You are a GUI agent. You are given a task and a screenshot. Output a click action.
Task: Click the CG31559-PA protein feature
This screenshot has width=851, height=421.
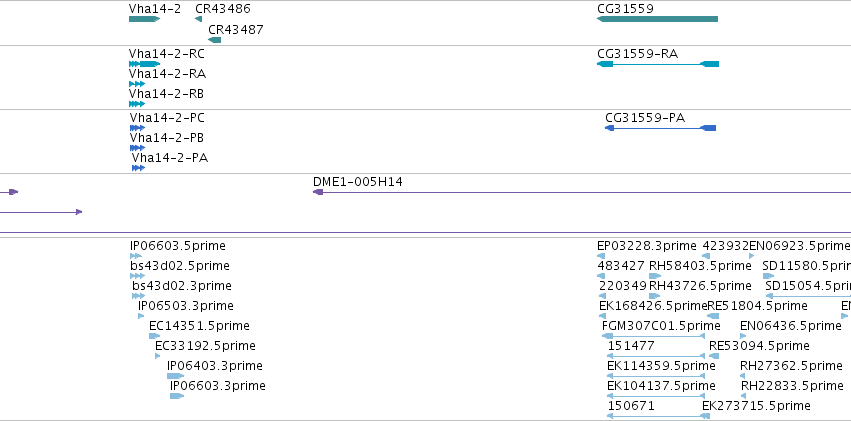(661, 128)
